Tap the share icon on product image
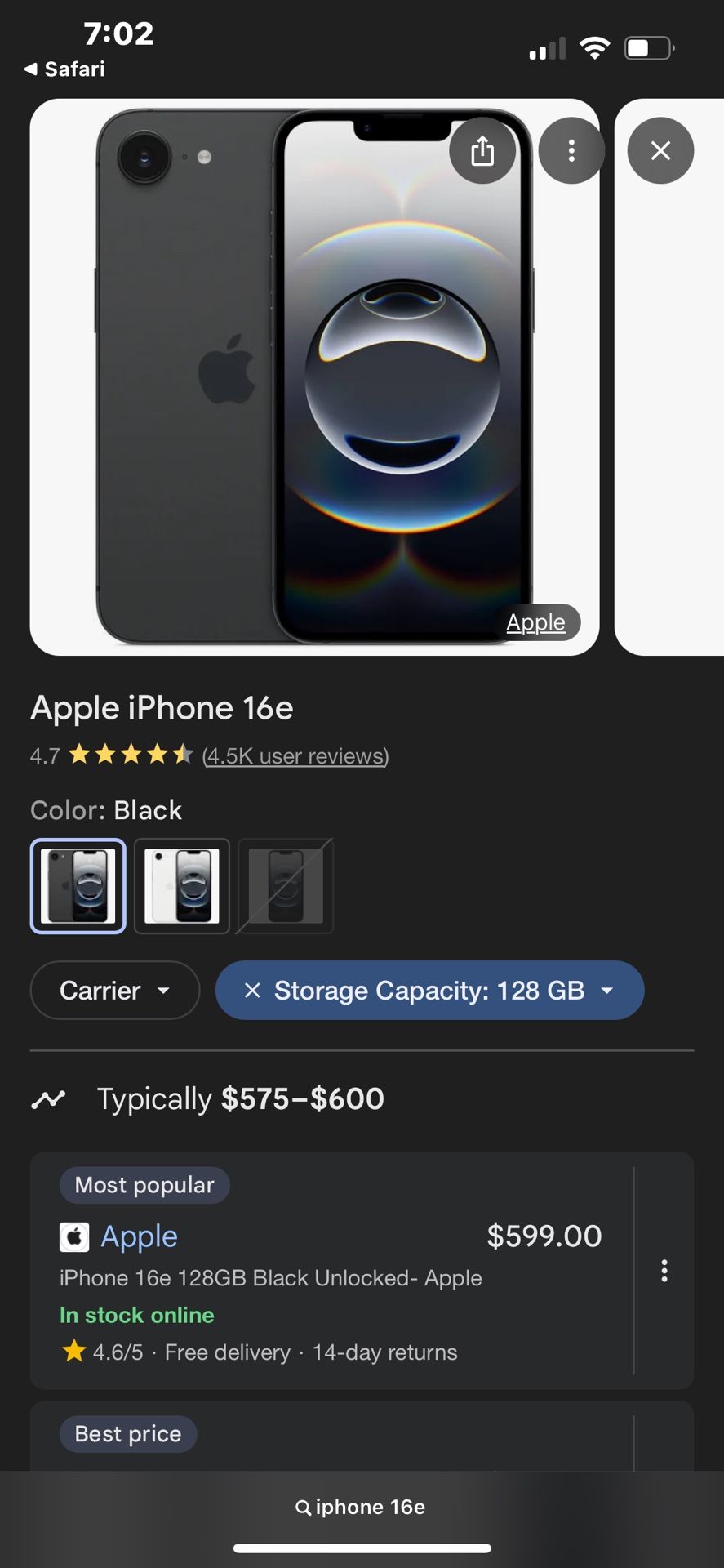This screenshot has height=1568, width=724. [482, 151]
